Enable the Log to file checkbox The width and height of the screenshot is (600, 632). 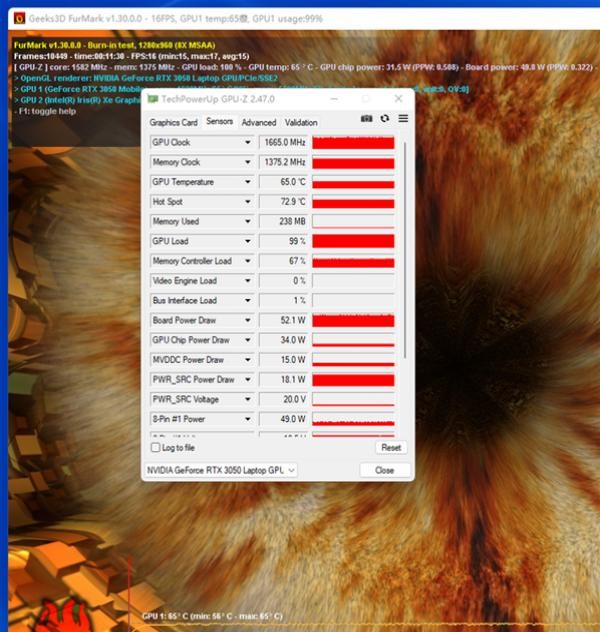(x=154, y=448)
